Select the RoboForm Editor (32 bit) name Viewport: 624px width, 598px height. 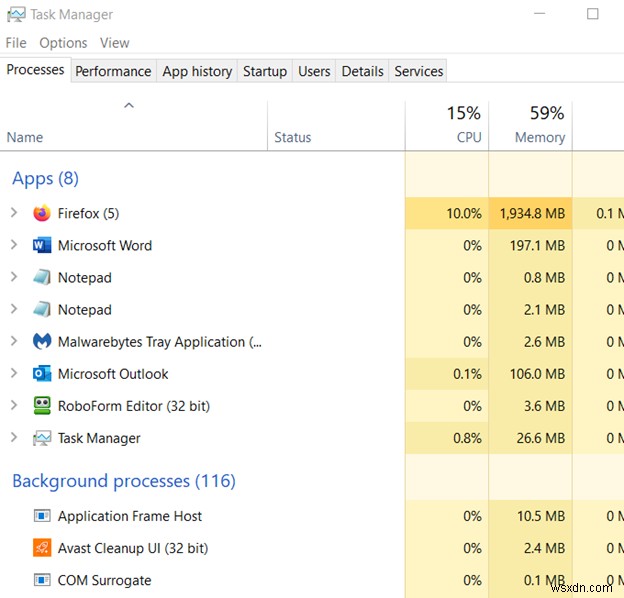(134, 406)
